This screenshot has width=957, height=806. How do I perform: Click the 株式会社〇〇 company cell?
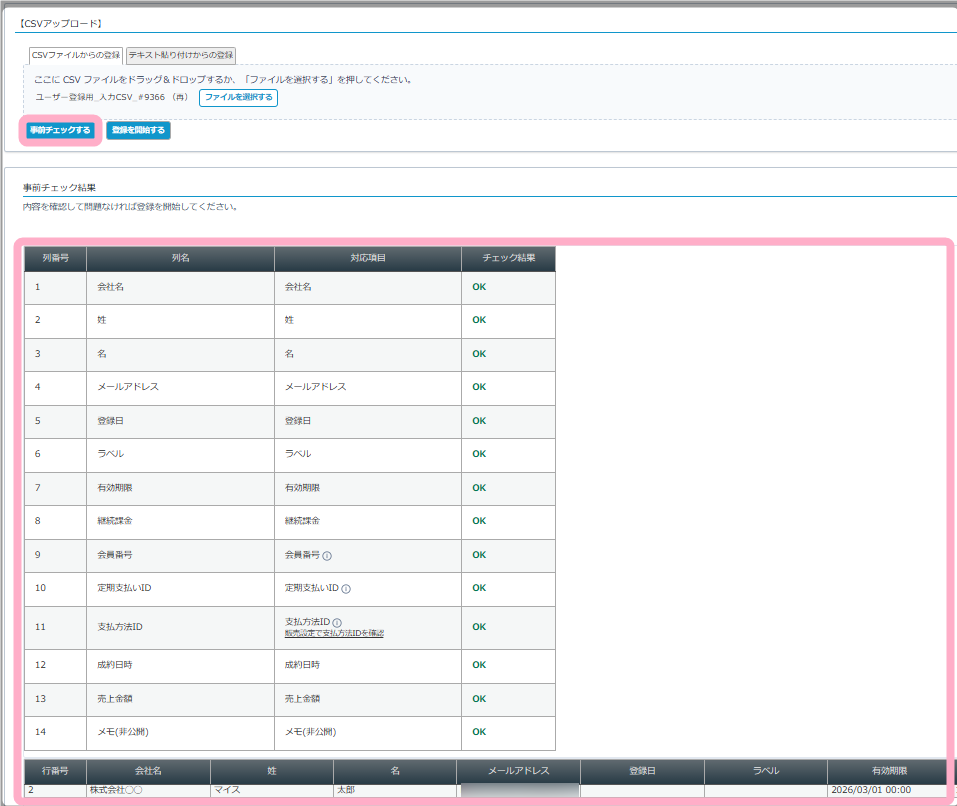click(x=119, y=790)
